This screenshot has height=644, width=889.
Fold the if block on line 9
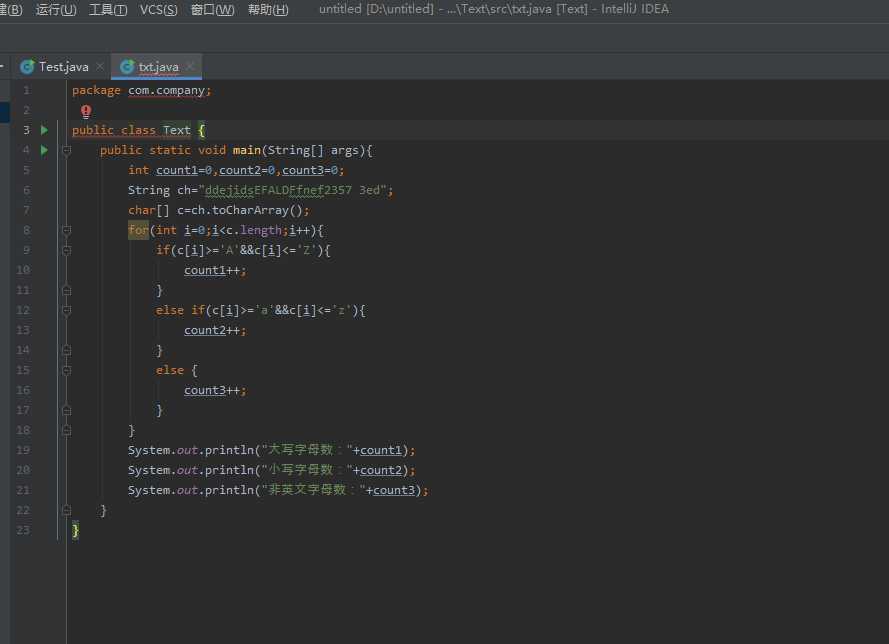66,250
